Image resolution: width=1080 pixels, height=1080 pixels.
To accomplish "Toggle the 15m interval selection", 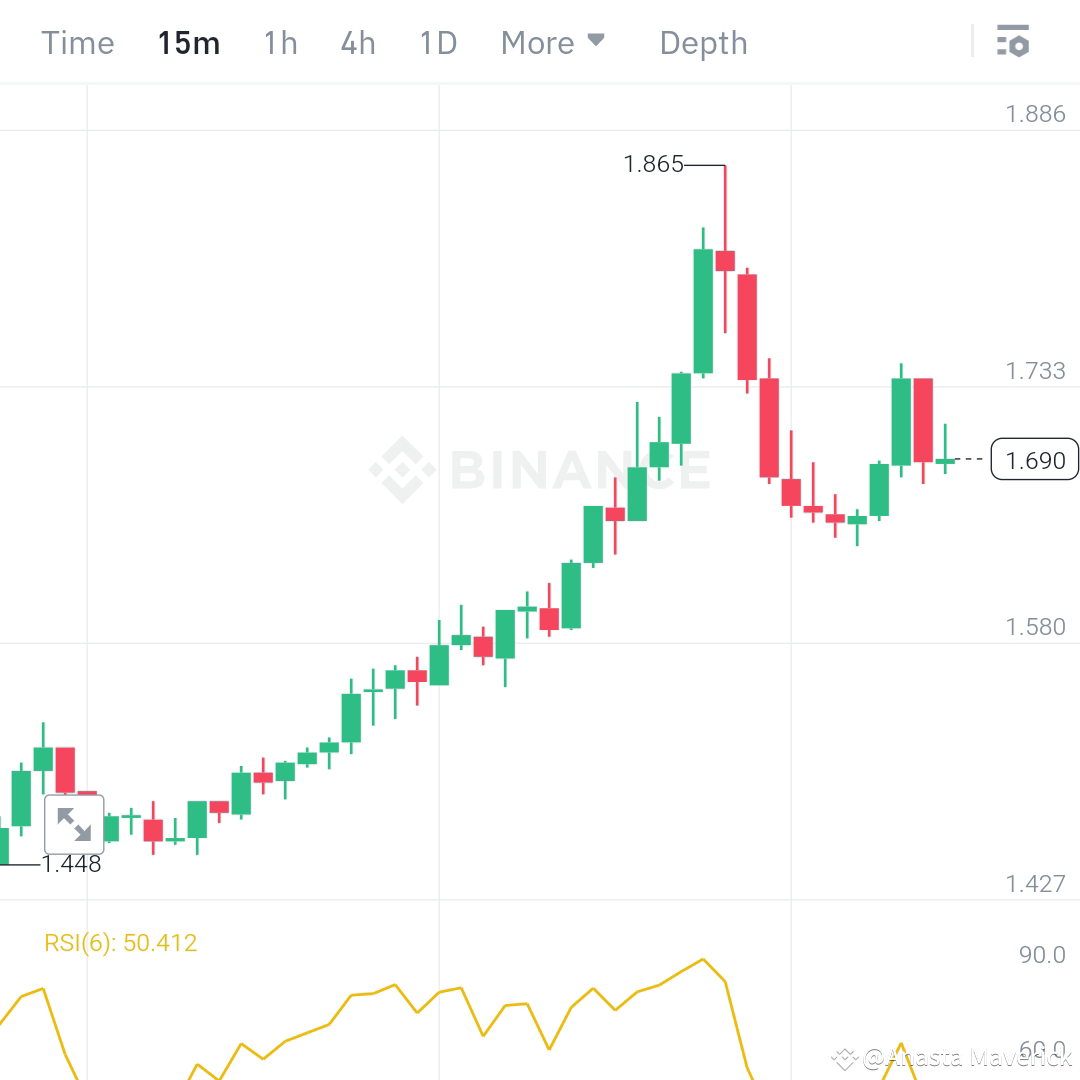I will click(x=189, y=42).
